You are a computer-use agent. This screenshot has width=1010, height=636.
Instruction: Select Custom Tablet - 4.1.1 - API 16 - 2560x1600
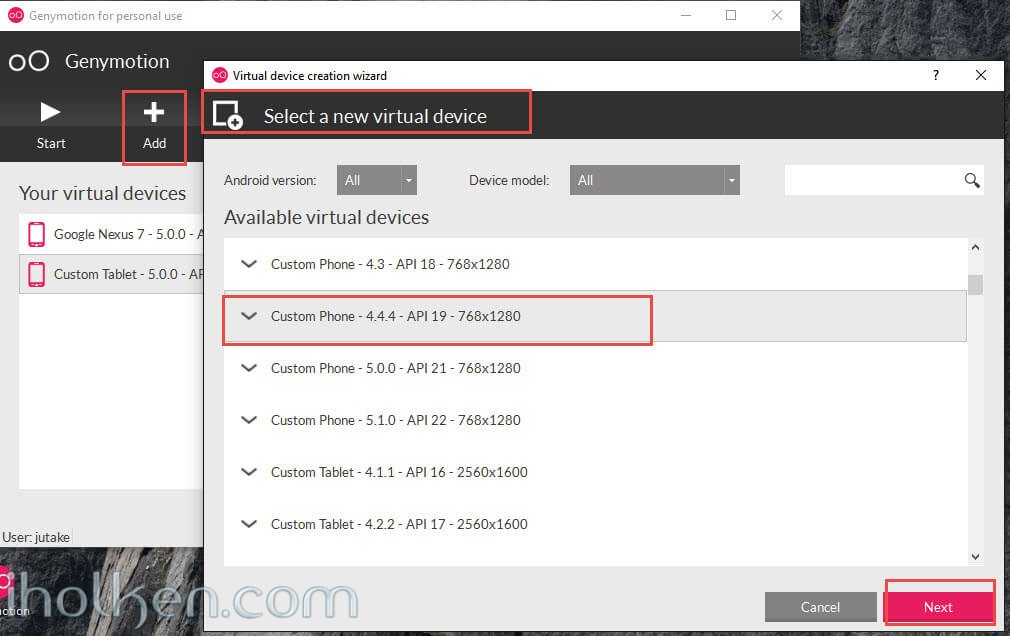[595, 472]
